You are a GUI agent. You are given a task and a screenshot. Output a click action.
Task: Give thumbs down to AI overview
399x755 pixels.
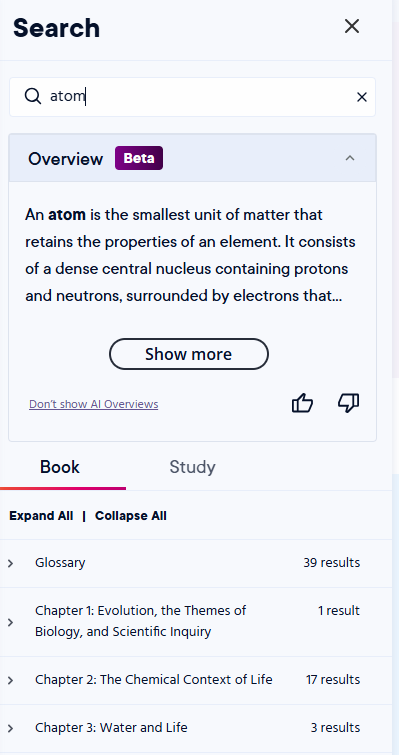pos(348,403)
